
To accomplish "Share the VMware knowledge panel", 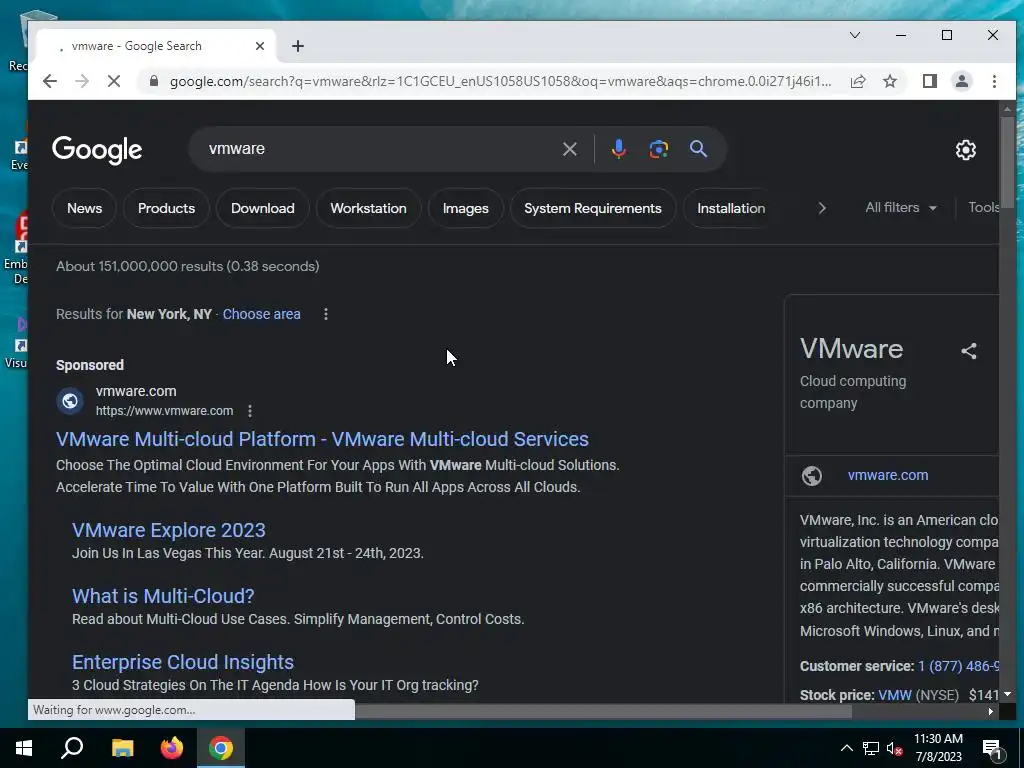I will tap(969, 351).
